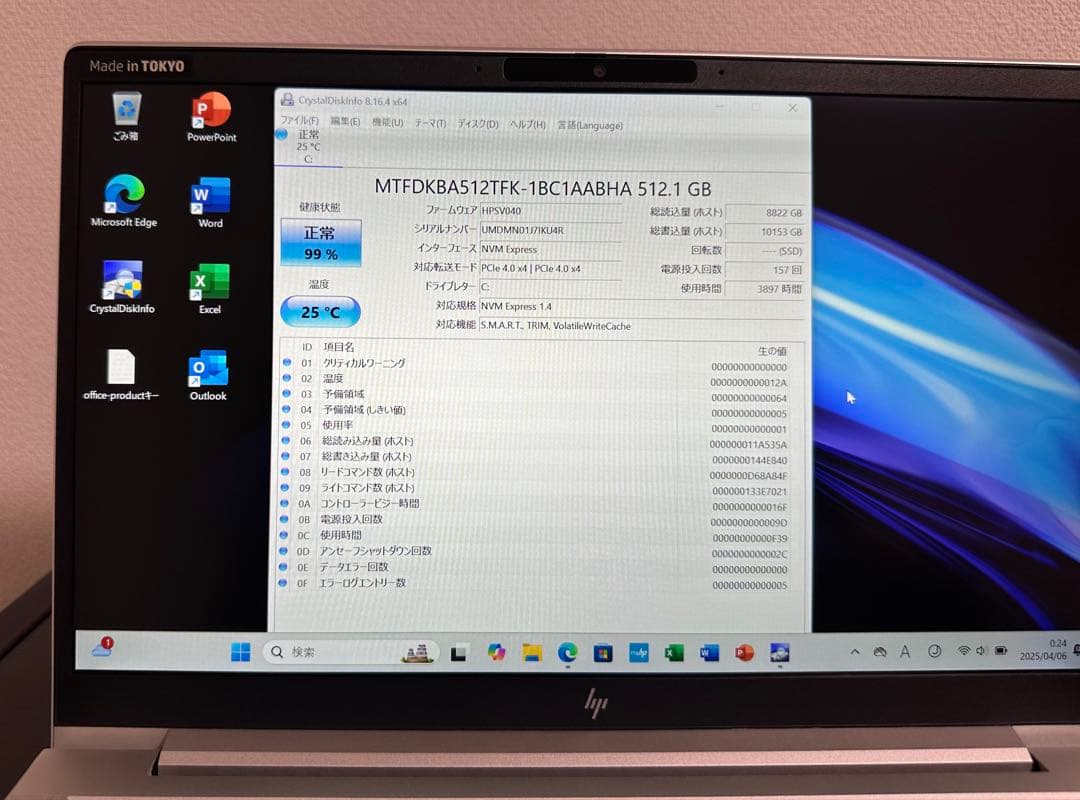Screen dimensions: 1080x800
Task: Select the Word desktop shortcut
Action: point(210,203)
